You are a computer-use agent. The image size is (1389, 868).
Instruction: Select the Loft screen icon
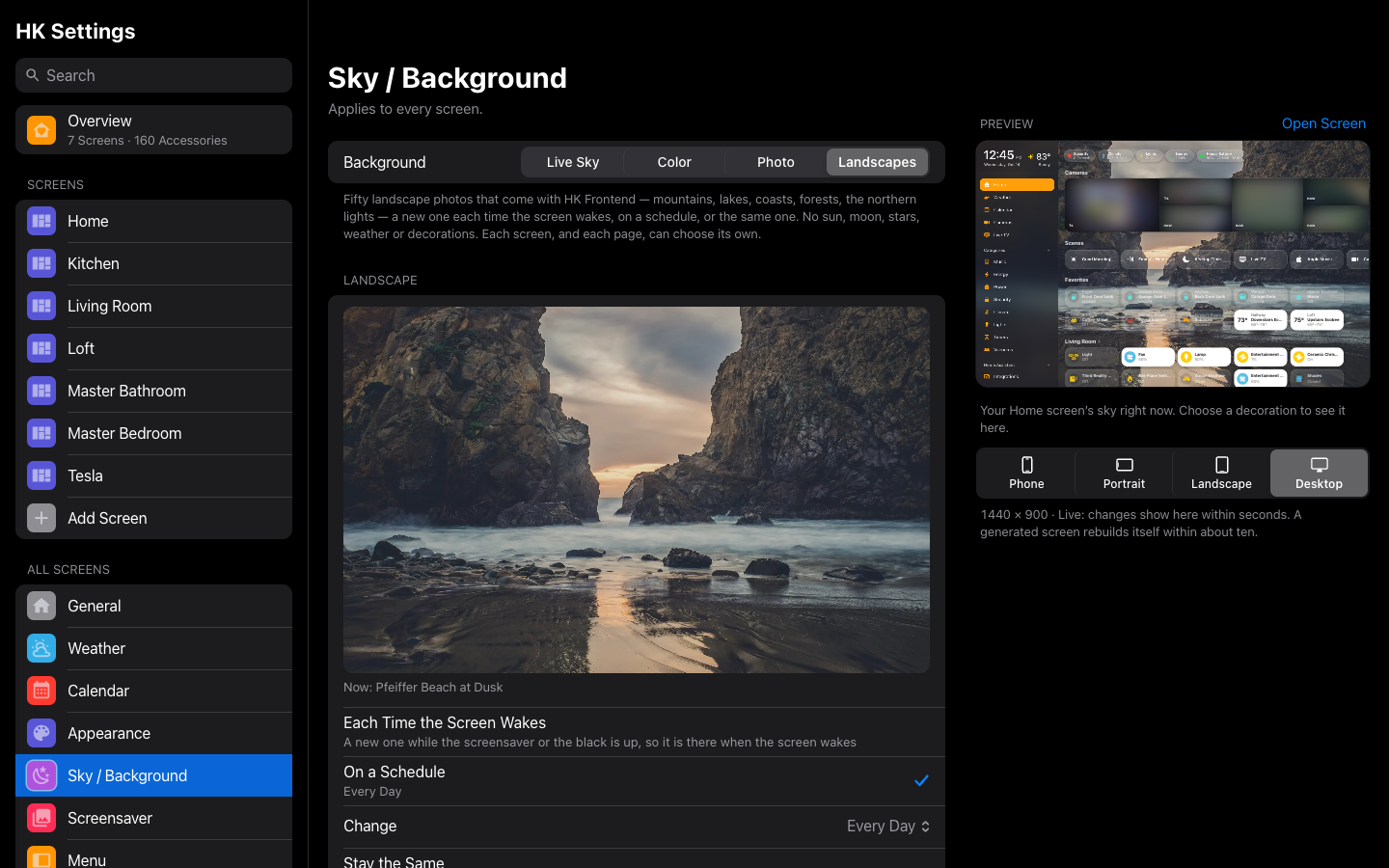pyautogui.click(x=41, y=348)
